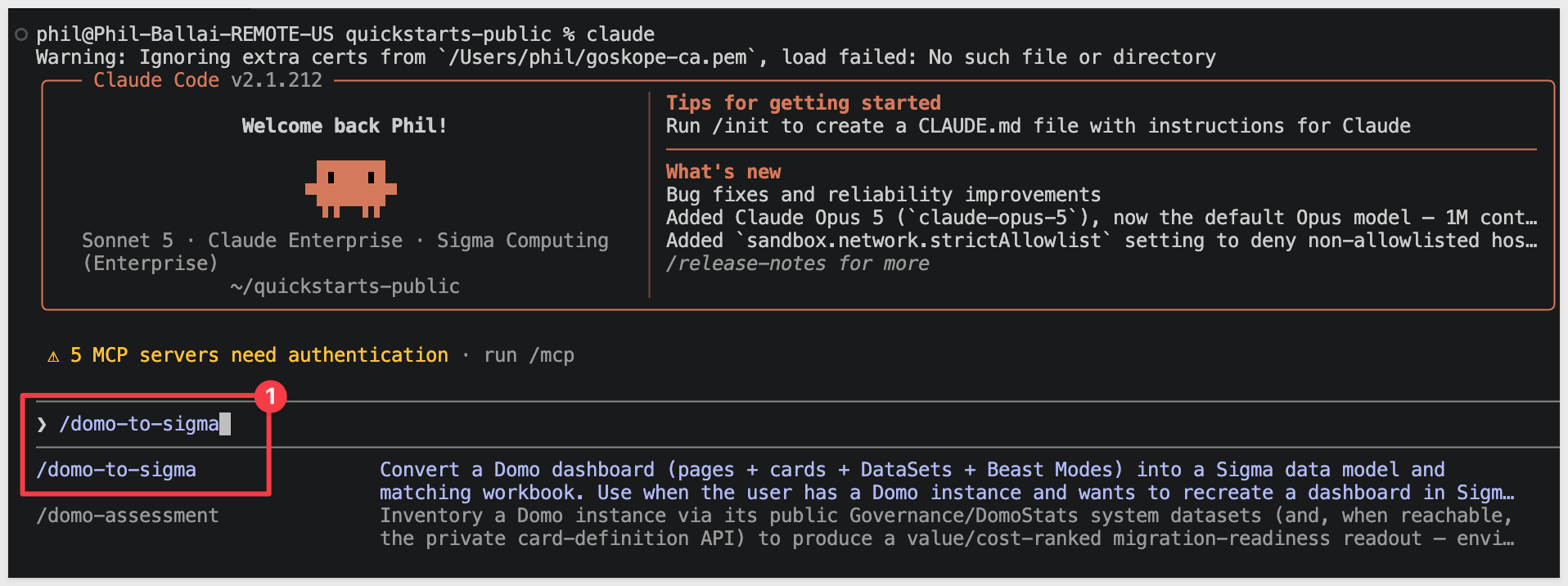The image size is (1568, 586).
Task: Click the yellow warning triangle icon
Action: click(x=53, y=356)
